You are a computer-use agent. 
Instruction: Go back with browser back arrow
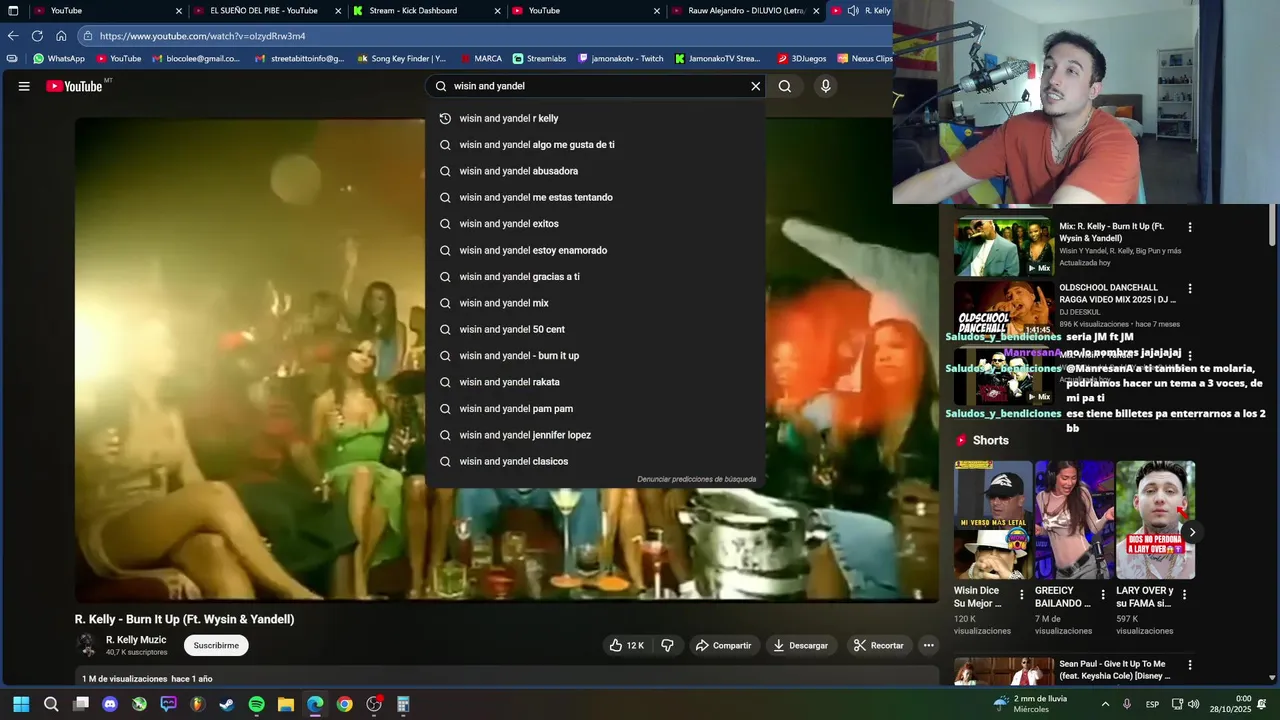pos(13,36)
